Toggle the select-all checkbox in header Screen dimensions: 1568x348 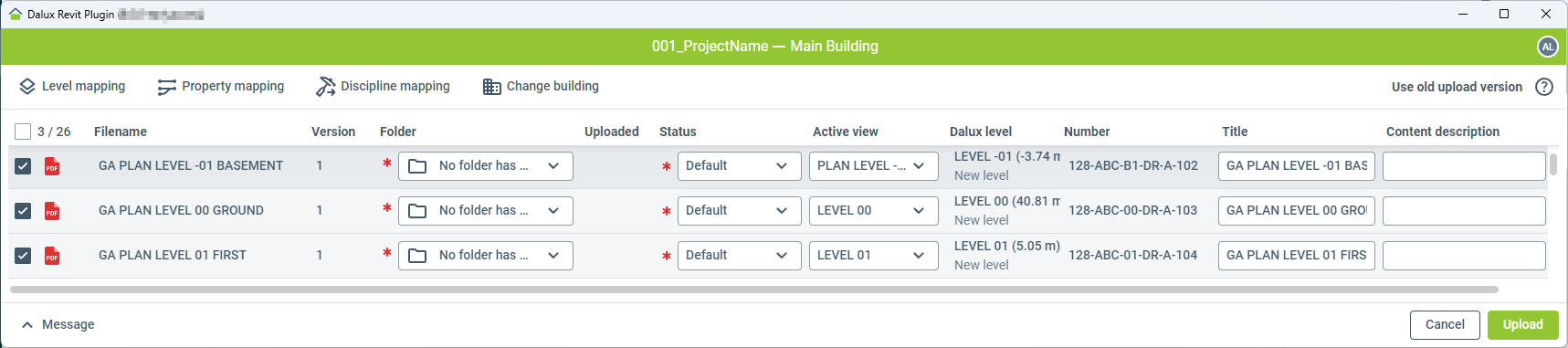click(23, 132)
